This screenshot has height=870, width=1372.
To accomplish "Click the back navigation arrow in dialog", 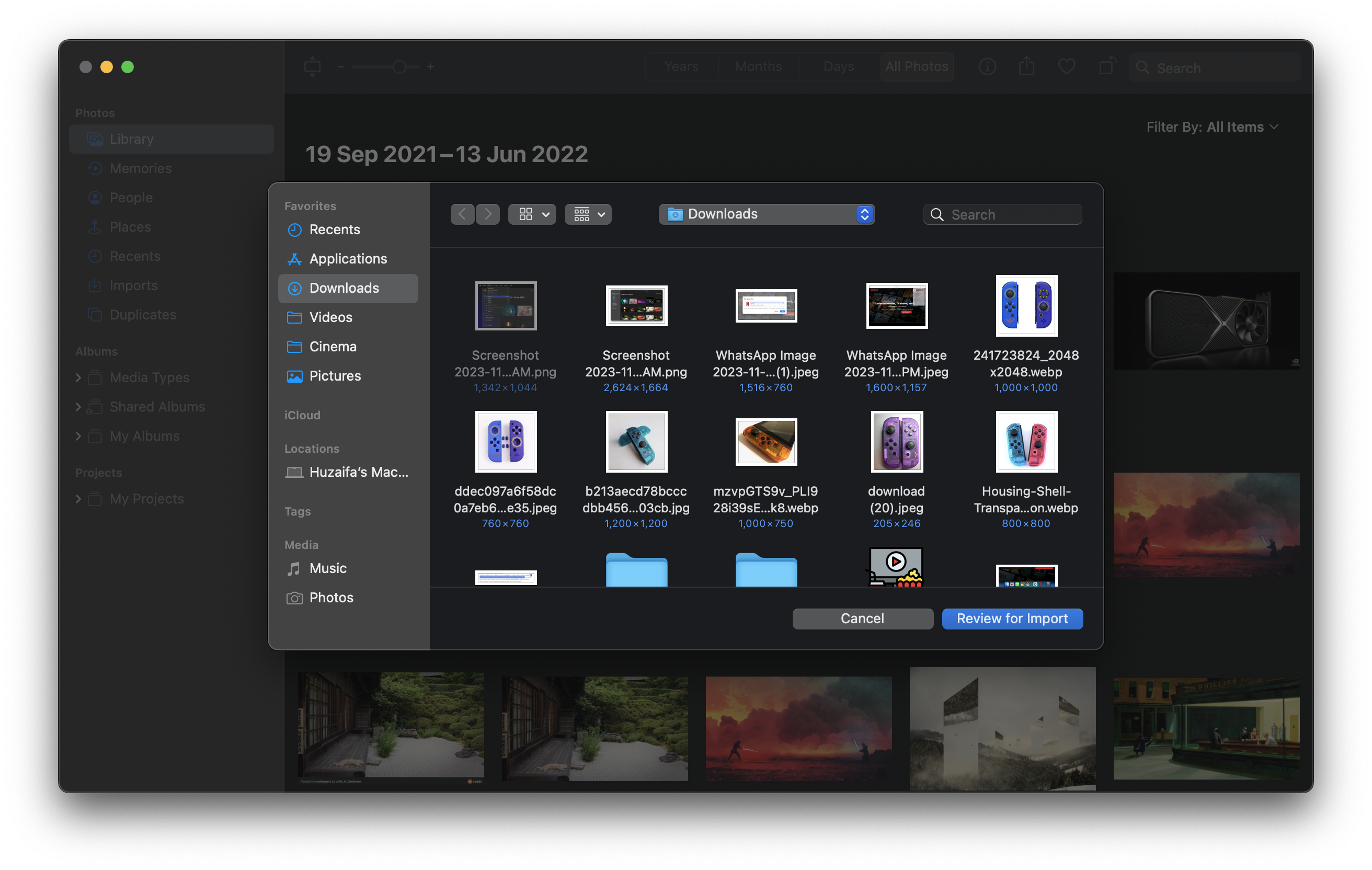I will [x=462, y=214].
